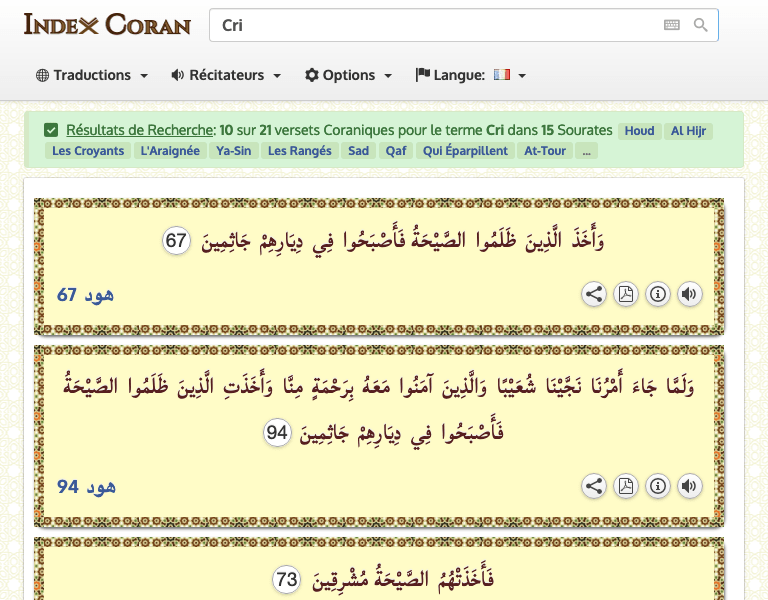This screenshot has width=768, height=600.
Task: Play audio recitation of Houd 94
Action: 689,486
